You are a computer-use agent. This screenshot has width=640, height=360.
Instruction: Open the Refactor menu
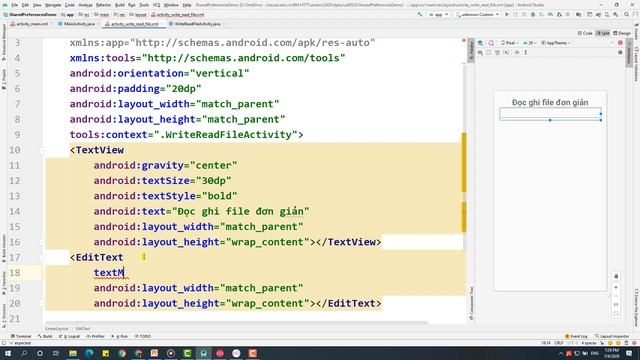103,5
